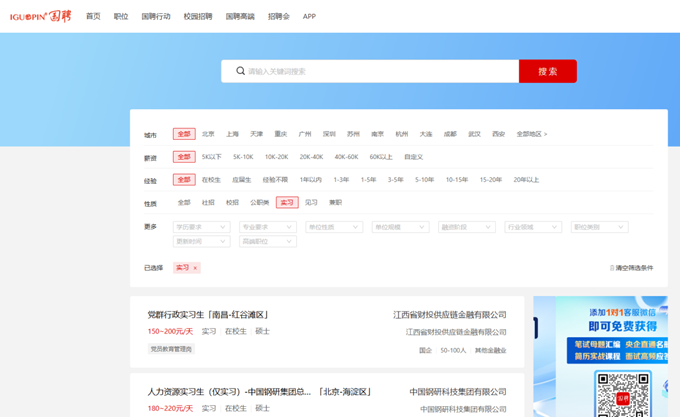Open the 行业领域 dropdown

click(x=533, y=227)
